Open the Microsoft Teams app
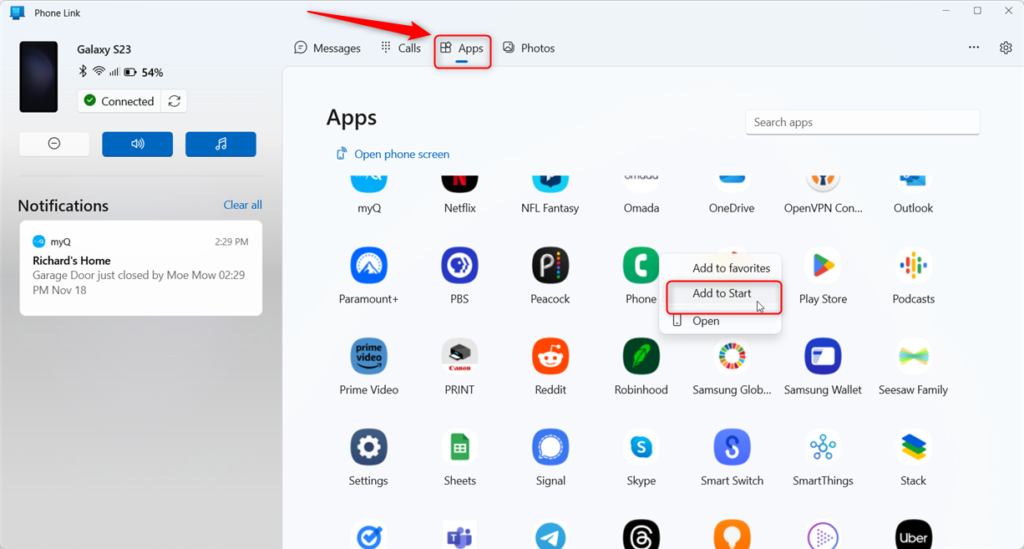The height and width of the screenshot is (549, 1024). coord(459,535)
